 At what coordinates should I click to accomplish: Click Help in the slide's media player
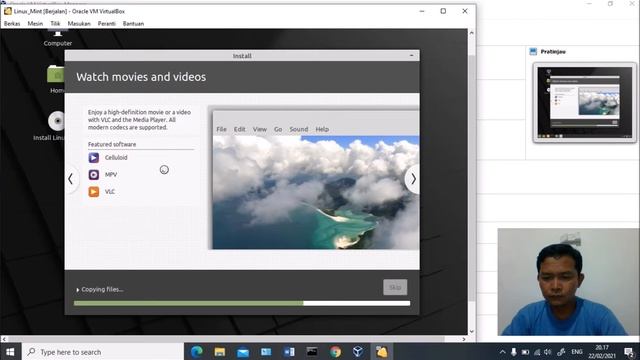[322, 129]
